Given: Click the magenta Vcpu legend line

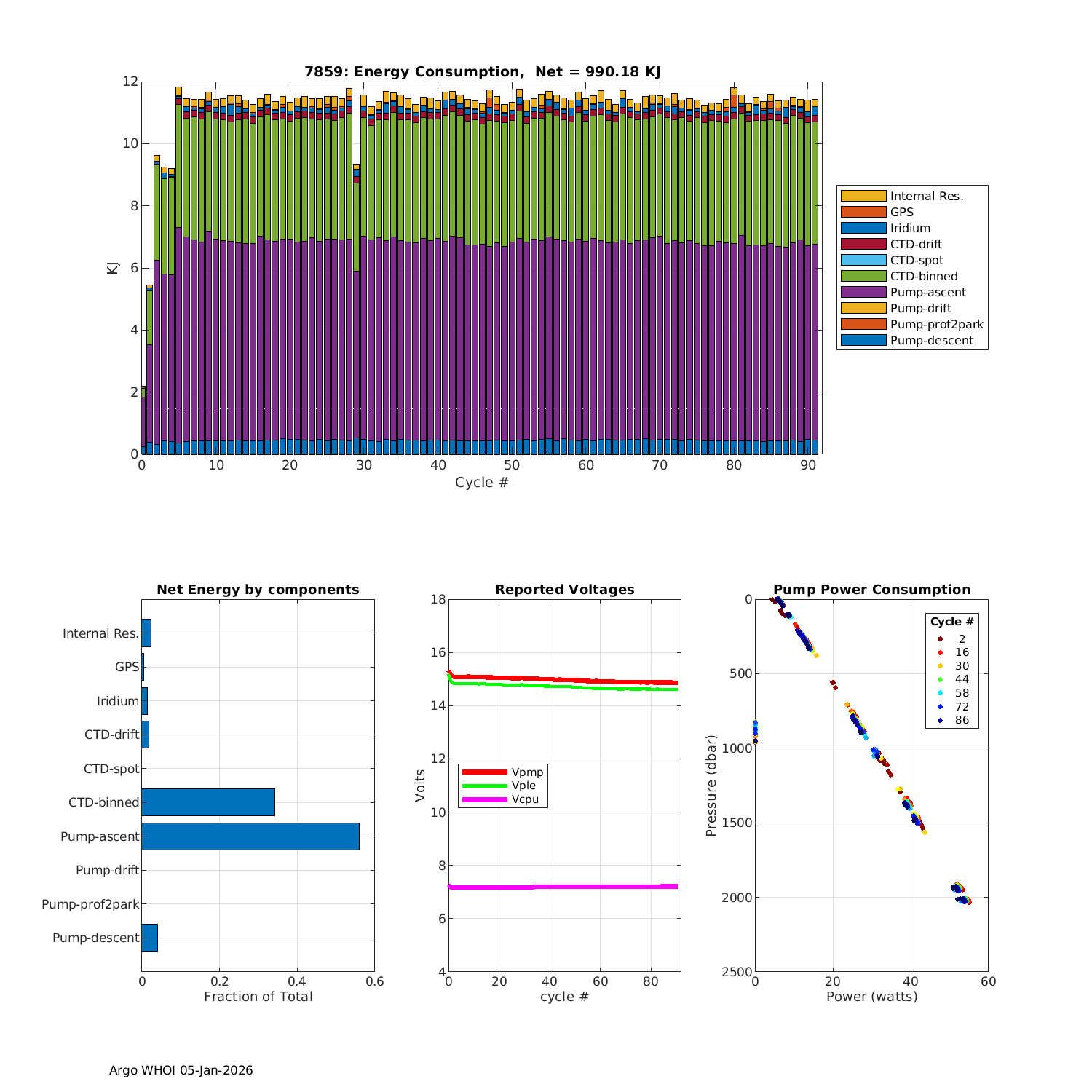Looking at the screenshot, I should click(x=484, y=799).
